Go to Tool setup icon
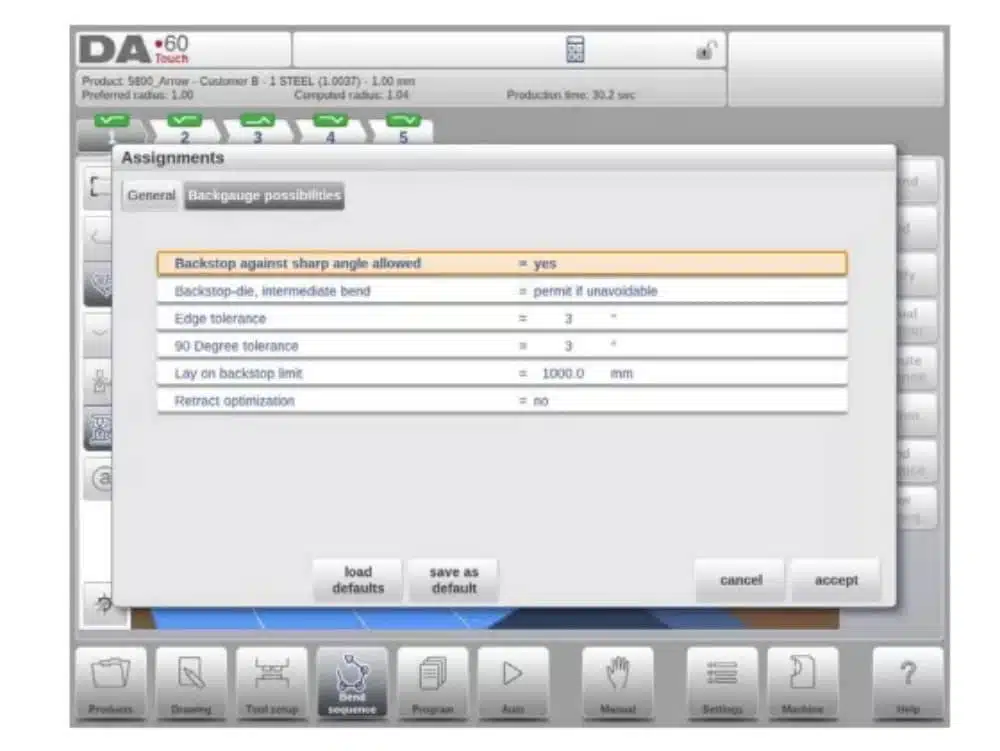Image resolution: width=1000 pixels, height=751 pixels. [x=272, y=684]
